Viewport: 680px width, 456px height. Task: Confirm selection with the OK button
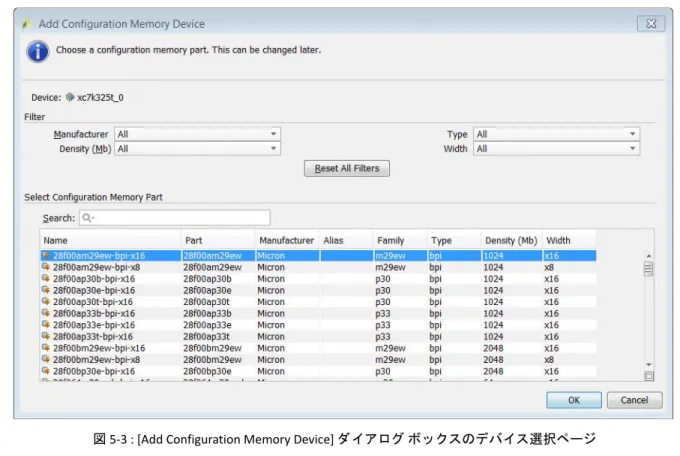[x=574, y=400]
